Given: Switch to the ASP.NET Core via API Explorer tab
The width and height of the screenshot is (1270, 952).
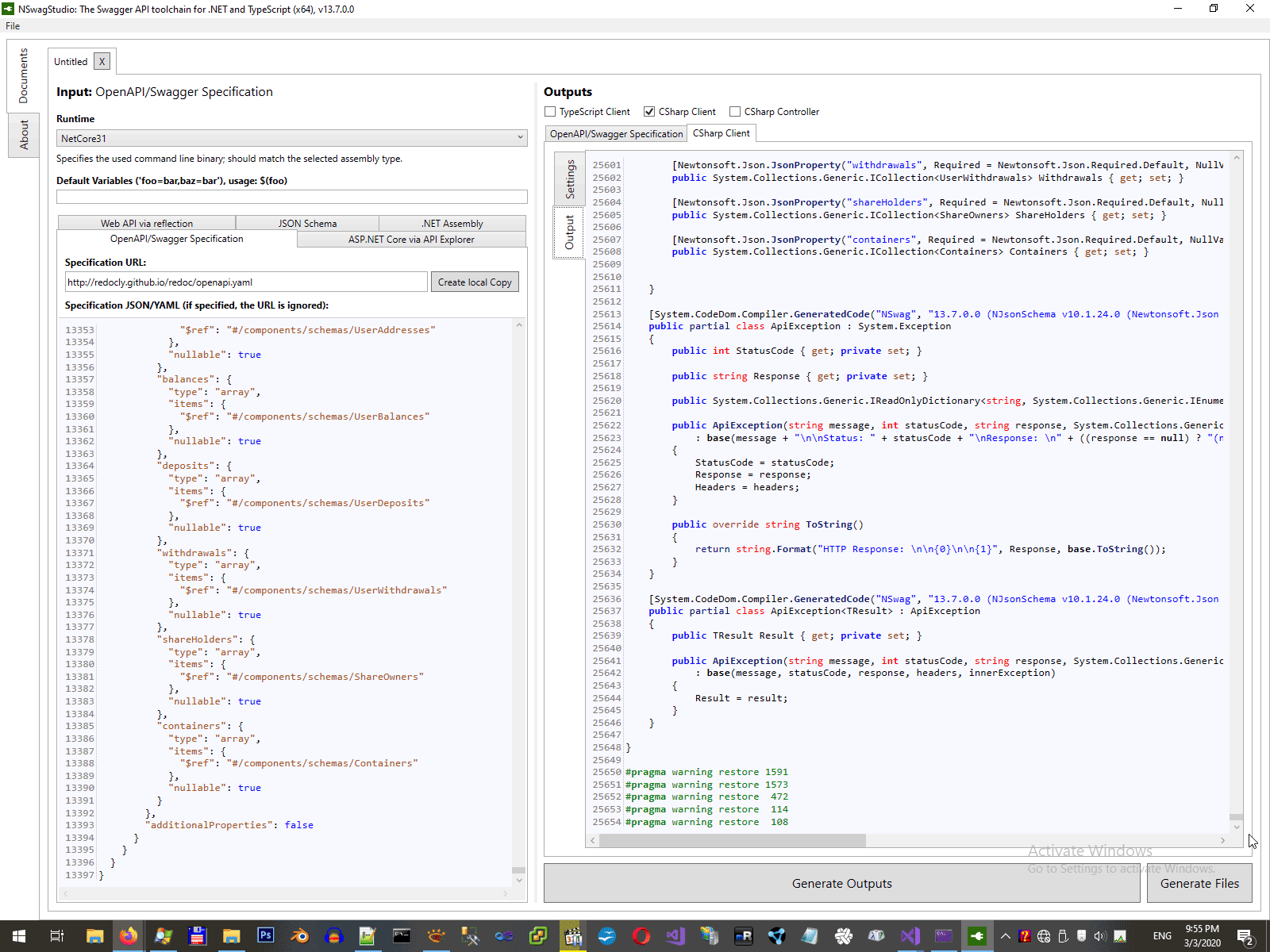Looking at the screenshot, I should coord(411,240).
